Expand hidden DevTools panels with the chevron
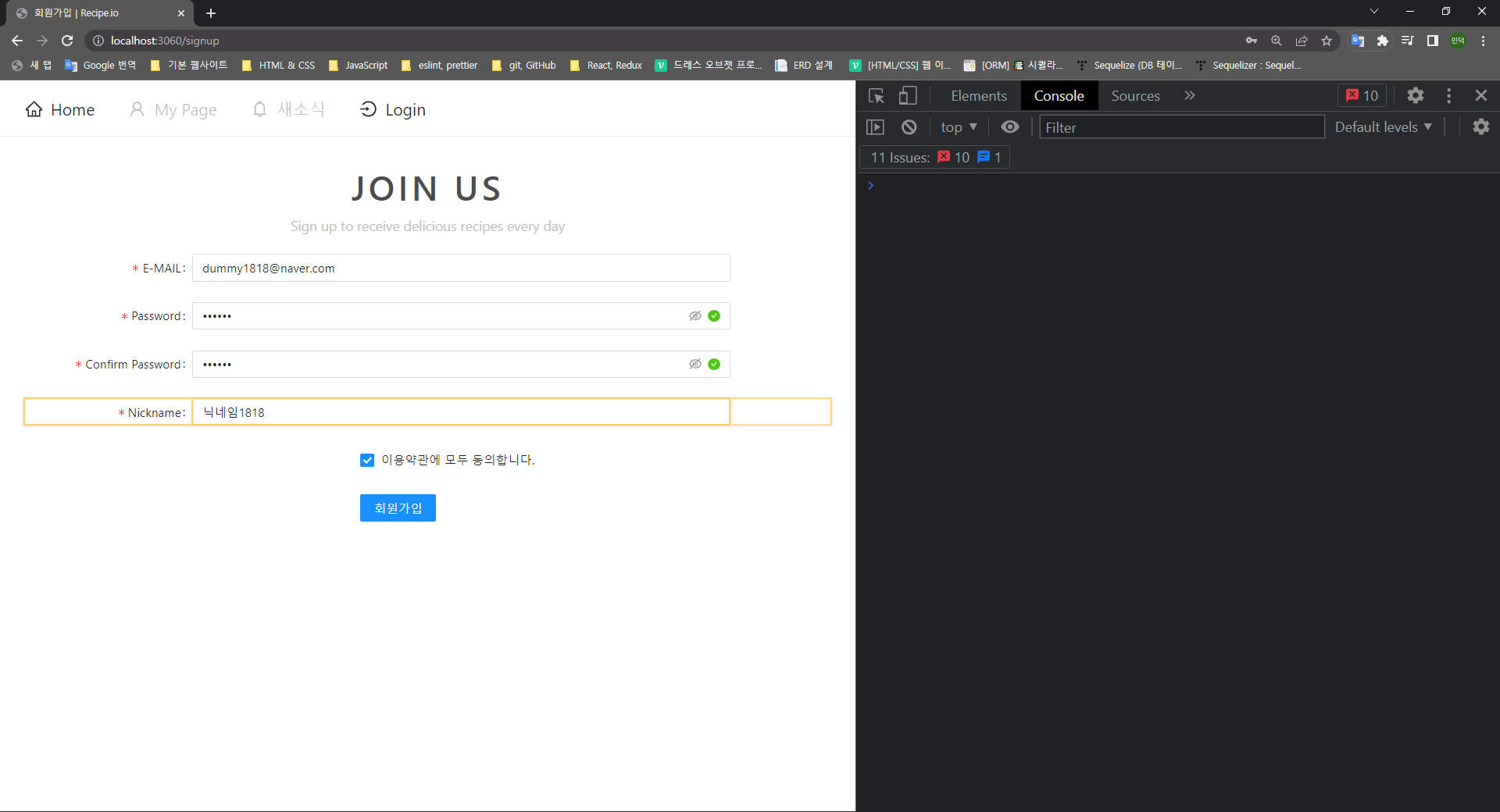Viewport: 1500px width, 812px height. point(1189,95)
